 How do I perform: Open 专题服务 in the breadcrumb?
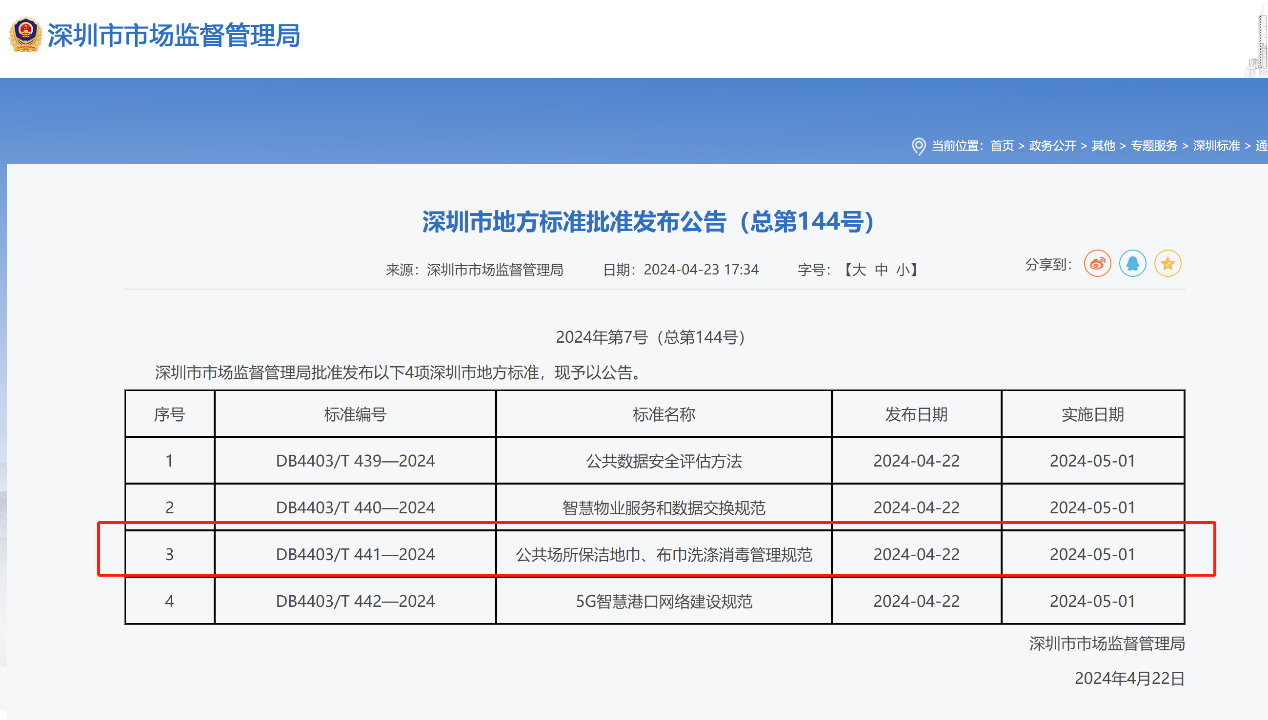tap(1154, 146)
